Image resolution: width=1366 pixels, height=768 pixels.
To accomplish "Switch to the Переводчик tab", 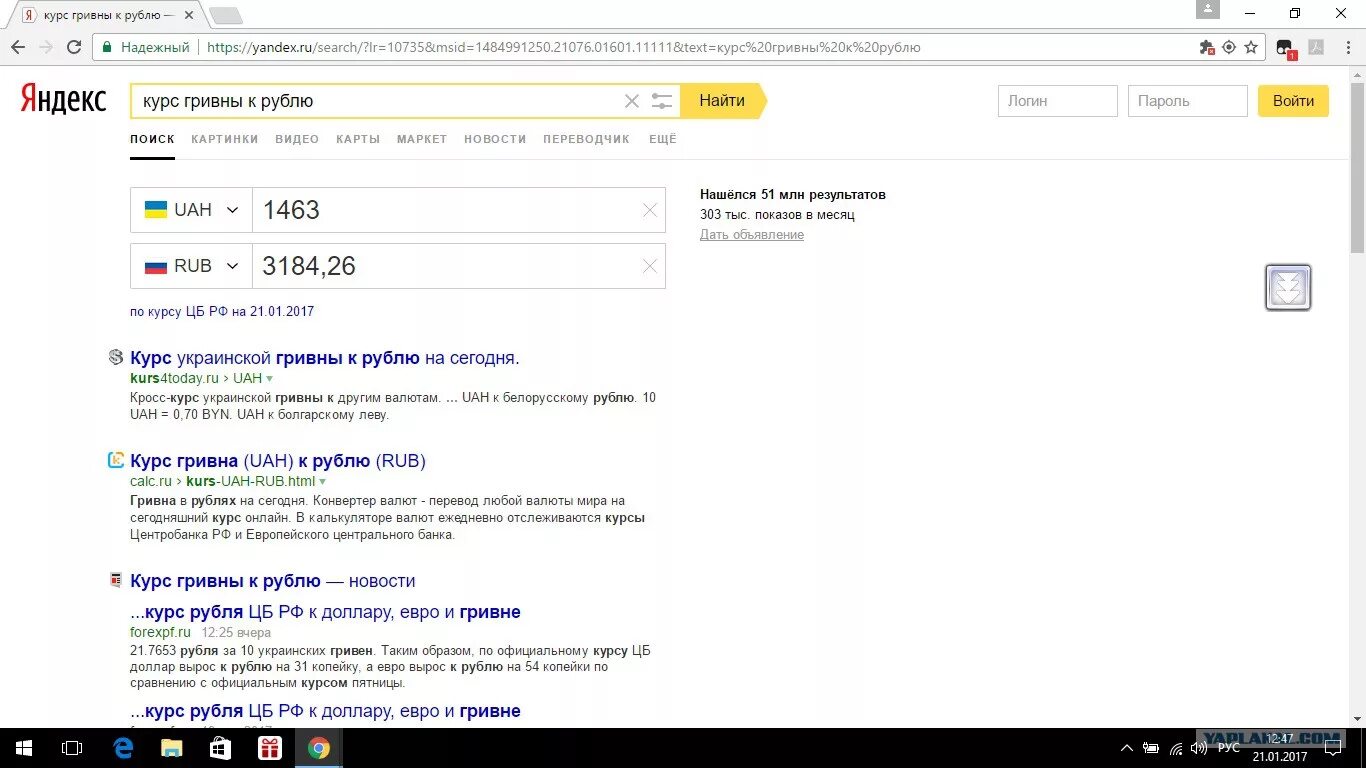I will [x=587, y=139].
